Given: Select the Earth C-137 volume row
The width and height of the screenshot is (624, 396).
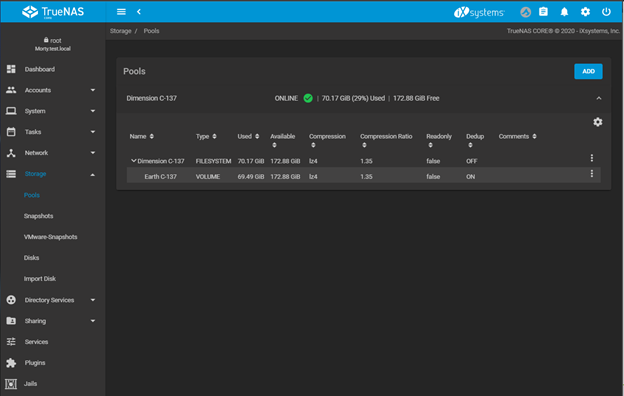Looking at the screenshot, I should 363,175.
